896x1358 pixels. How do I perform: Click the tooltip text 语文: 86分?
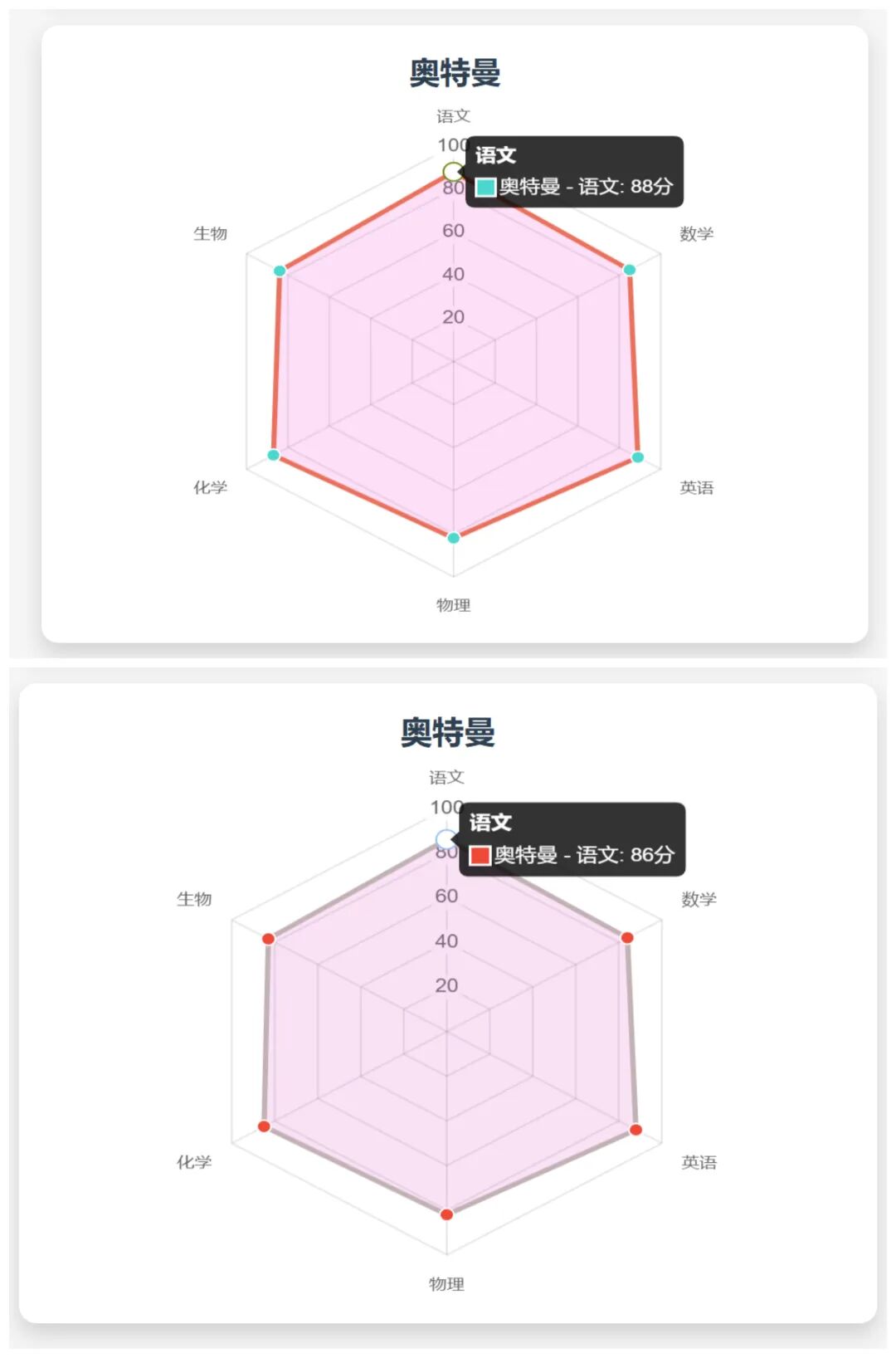pos(625,855)
